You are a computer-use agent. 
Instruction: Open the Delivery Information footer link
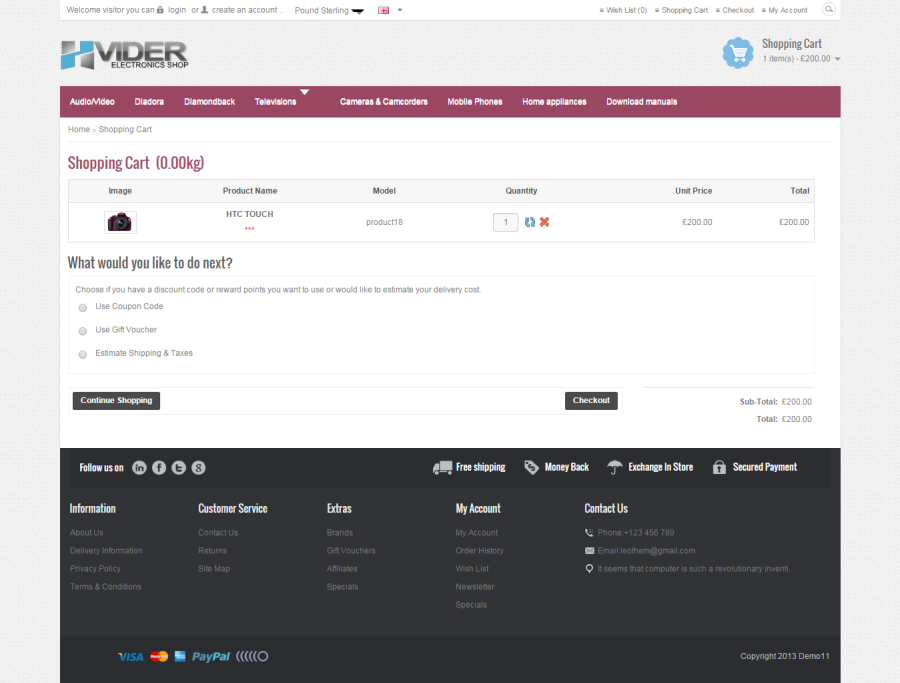click(106, 550)
